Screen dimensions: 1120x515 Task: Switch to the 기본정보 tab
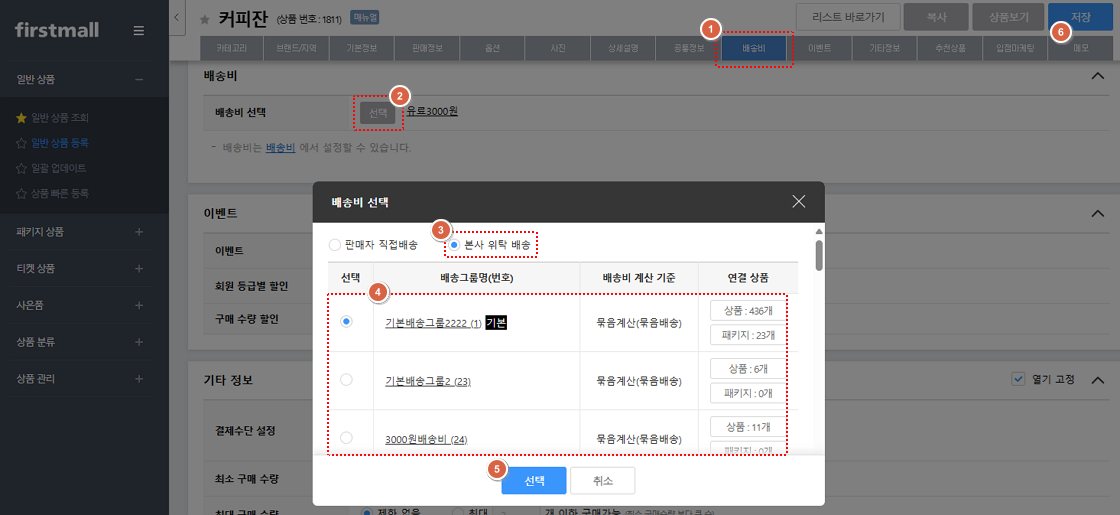point(362,49)
